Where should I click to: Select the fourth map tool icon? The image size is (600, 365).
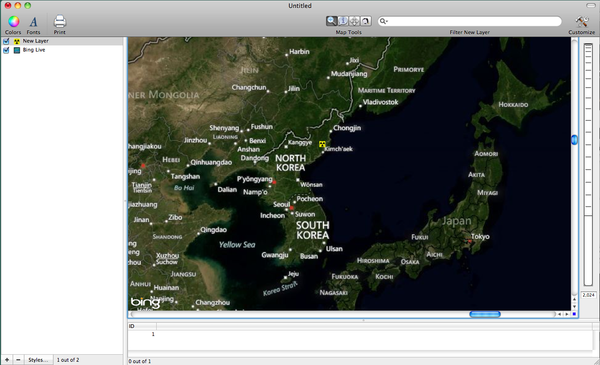[366, 21]
